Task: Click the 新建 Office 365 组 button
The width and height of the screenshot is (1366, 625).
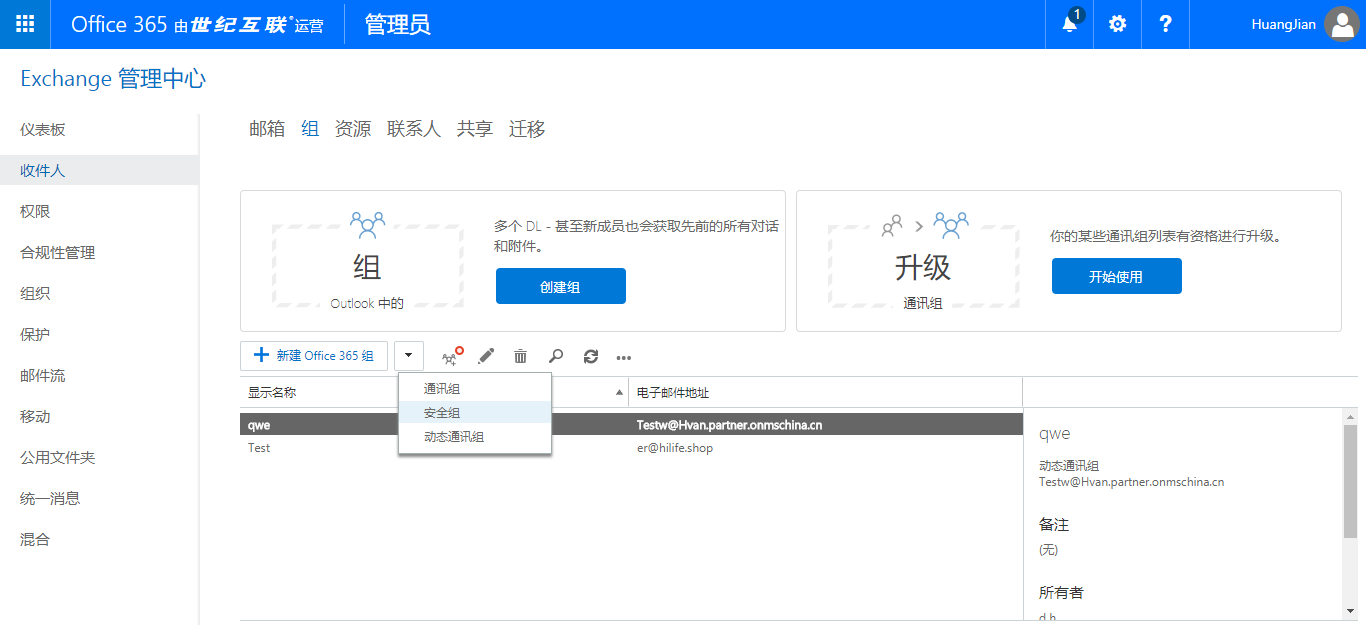Action: click(x=314, y=356)
